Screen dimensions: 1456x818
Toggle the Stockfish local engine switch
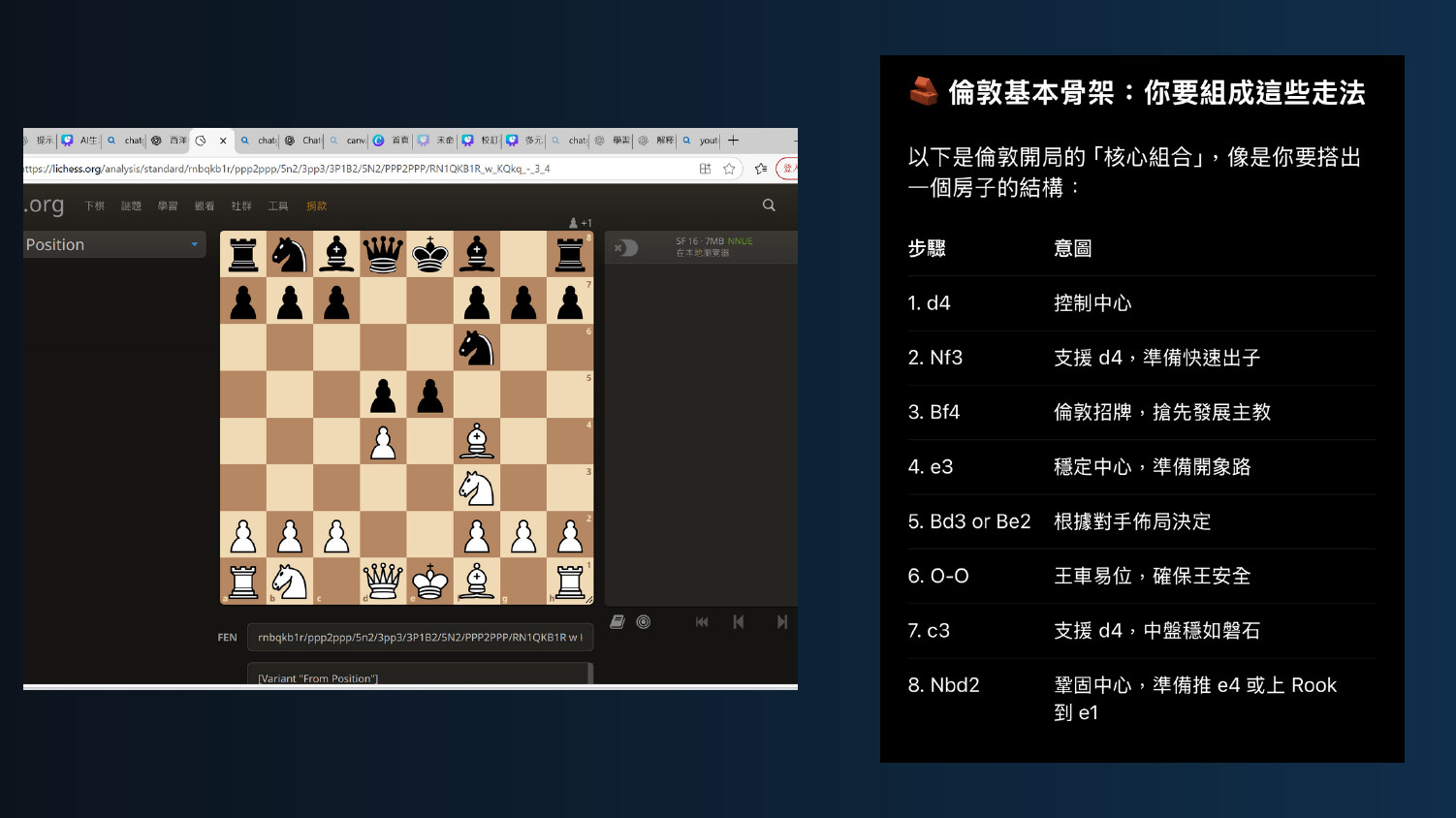(627, 248)
